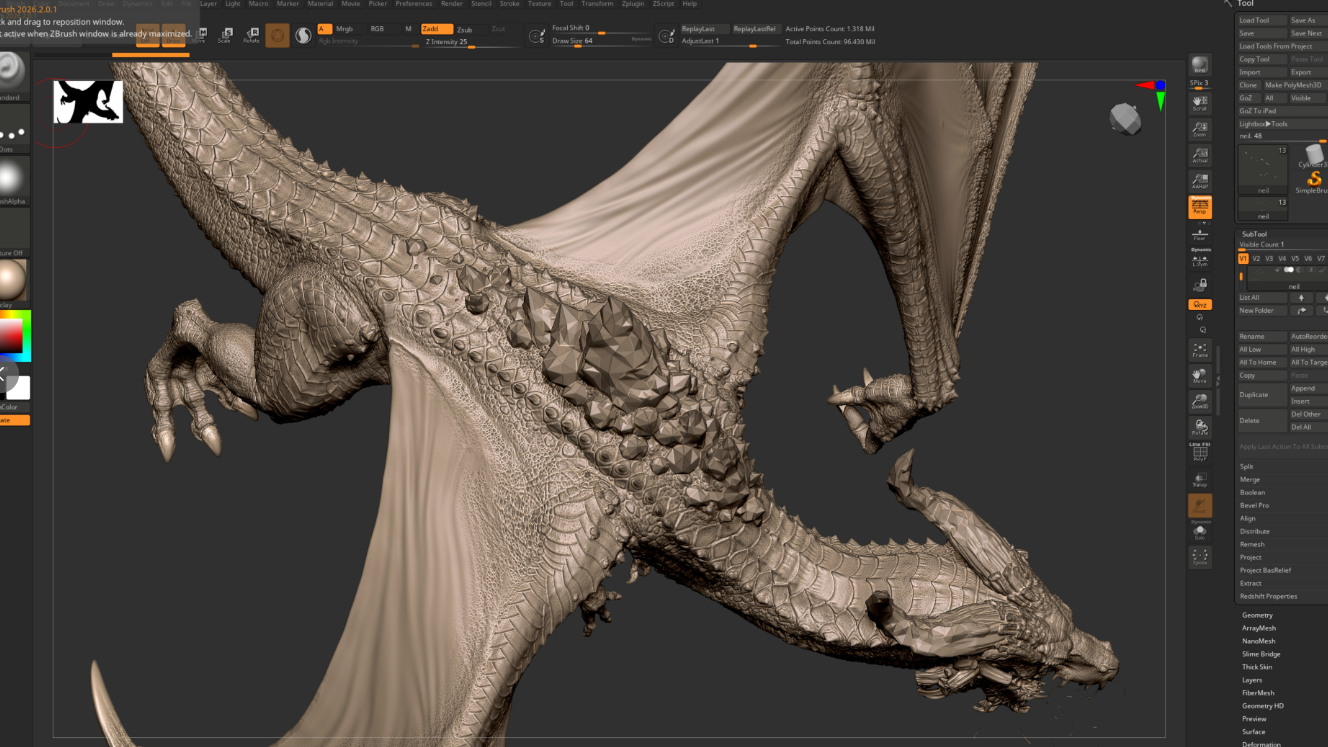
Task: Open the main color picker square
Action: (13, 336)
